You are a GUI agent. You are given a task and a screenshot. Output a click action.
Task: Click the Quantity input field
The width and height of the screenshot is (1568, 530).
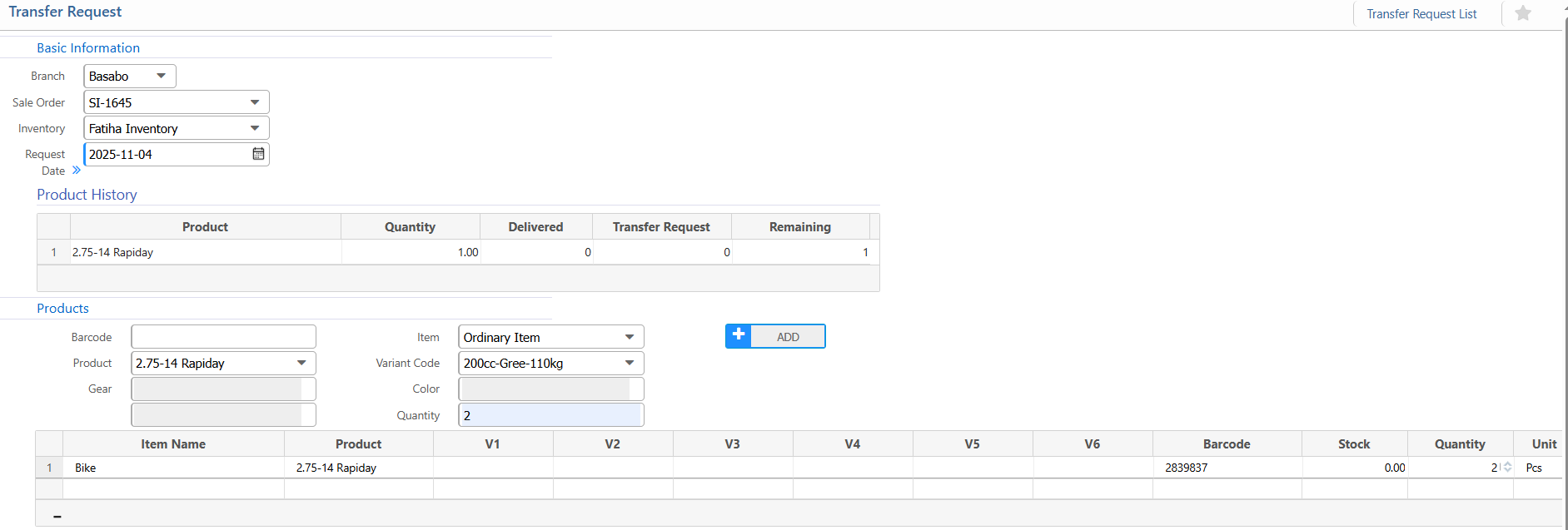point(550,415)
